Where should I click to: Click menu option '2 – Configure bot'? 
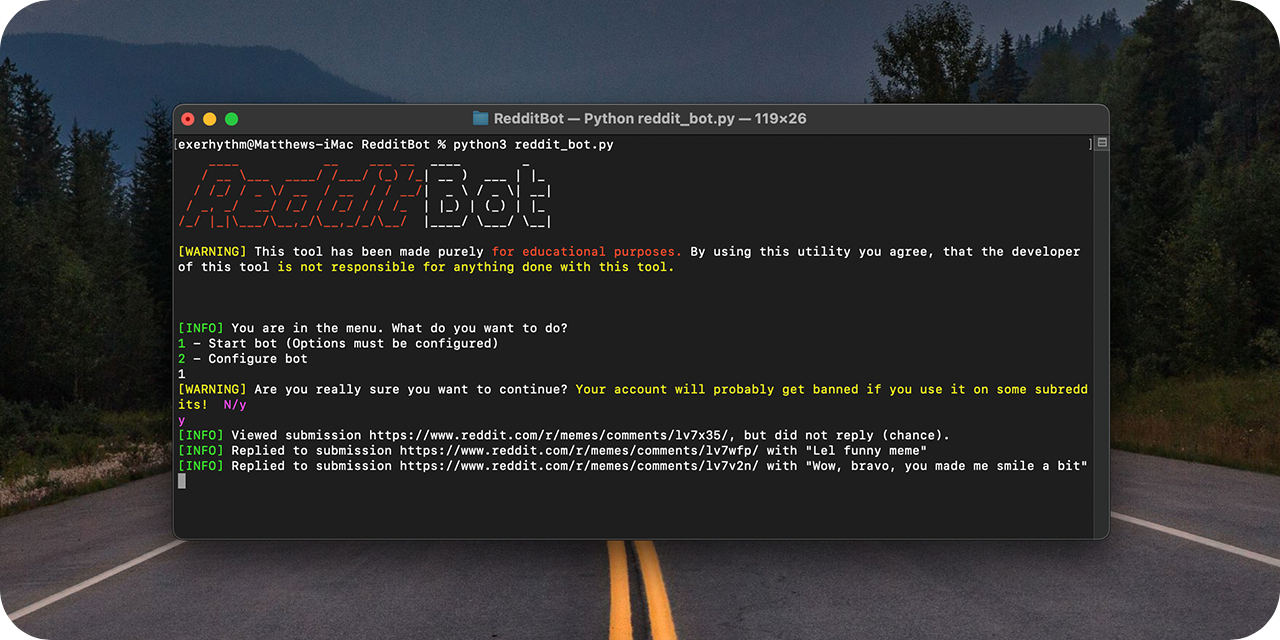243,358
